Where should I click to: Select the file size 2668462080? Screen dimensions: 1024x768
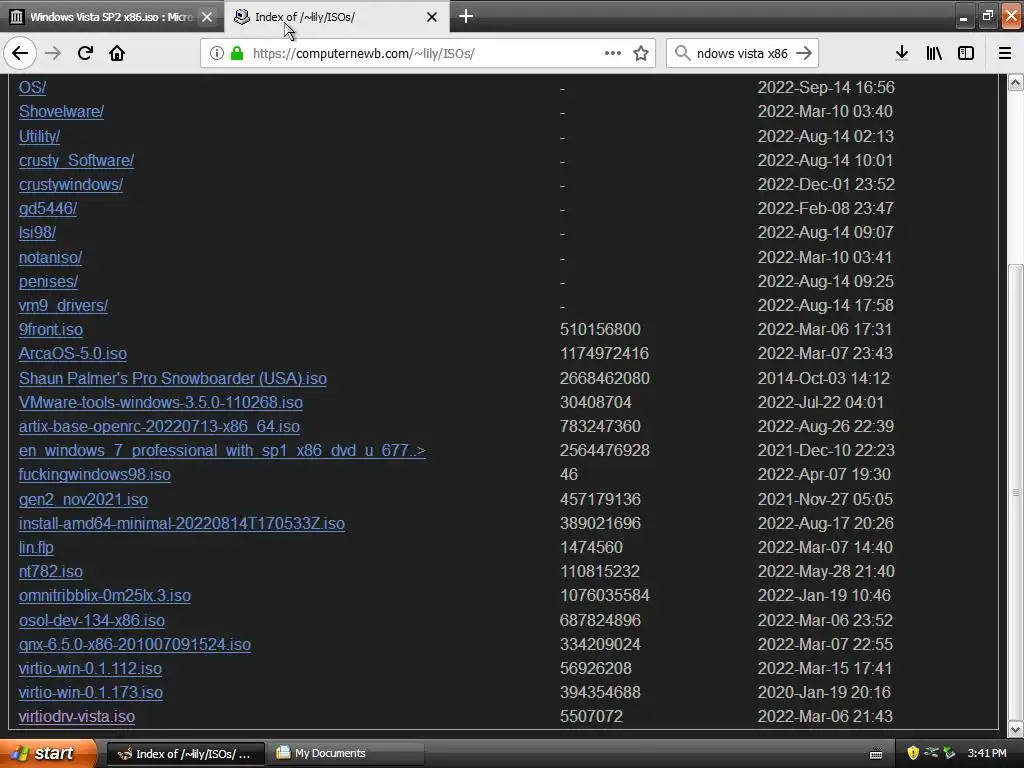[605, 379]
